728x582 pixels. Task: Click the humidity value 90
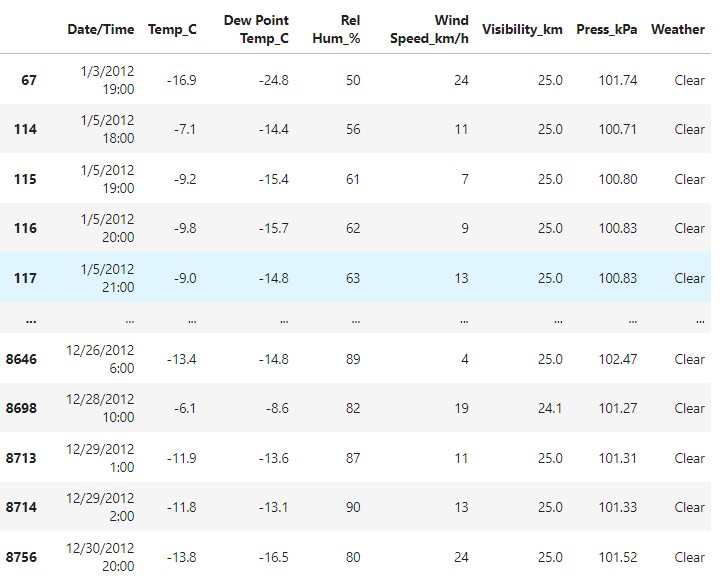coord(352,507)
